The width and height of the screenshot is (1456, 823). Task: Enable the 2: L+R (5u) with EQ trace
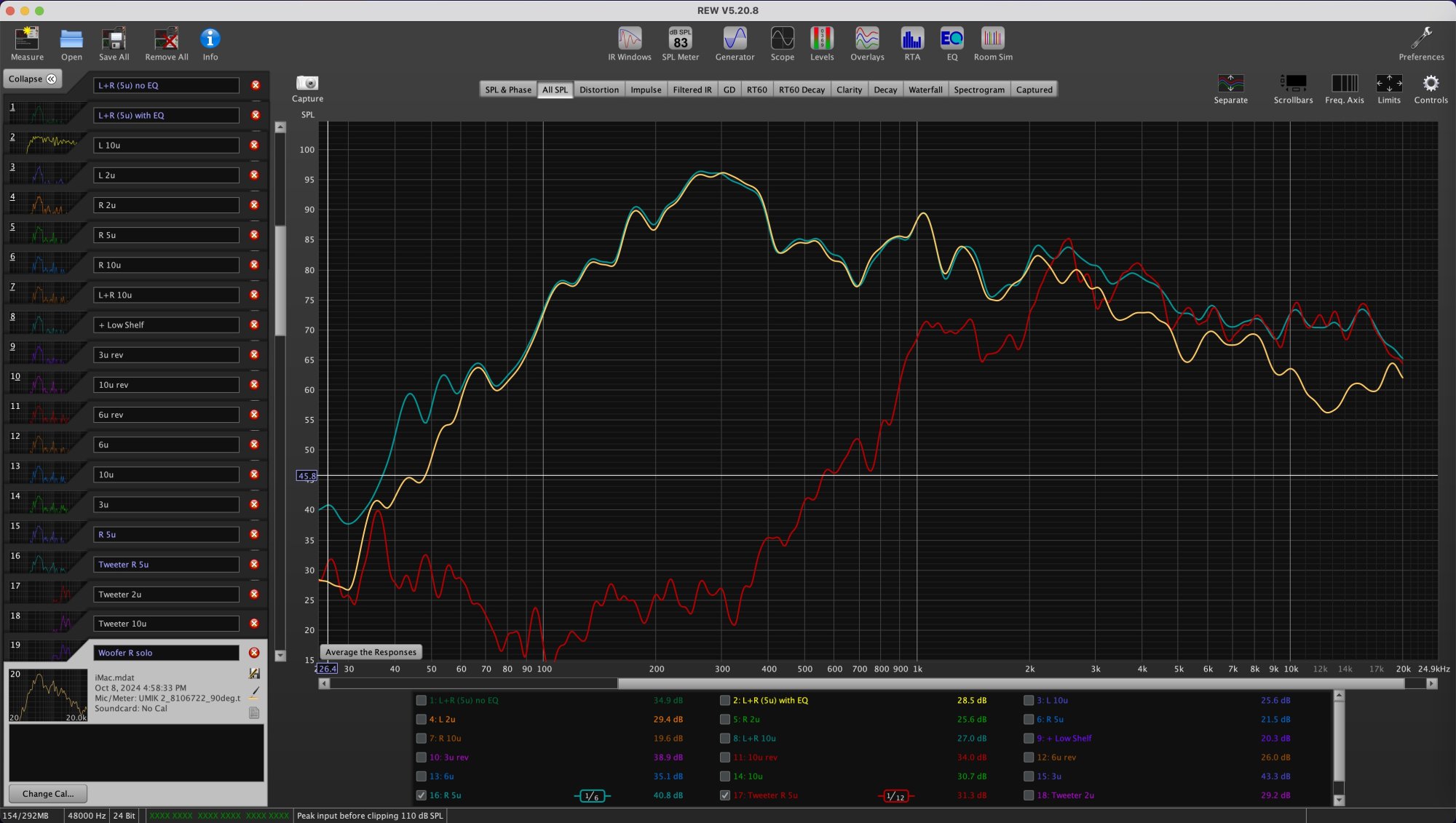click(x=725, y=700)
